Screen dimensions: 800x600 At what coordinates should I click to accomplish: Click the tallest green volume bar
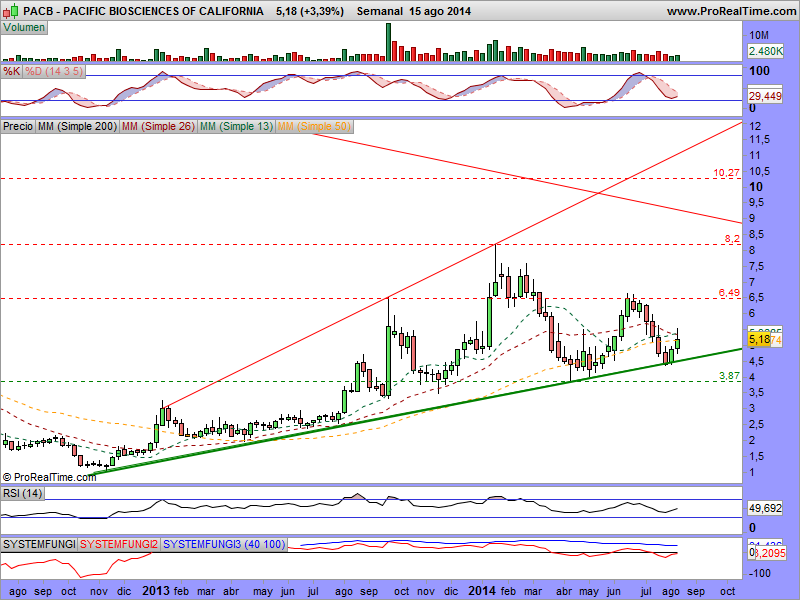pyautogui.click(x=388, y=42)
